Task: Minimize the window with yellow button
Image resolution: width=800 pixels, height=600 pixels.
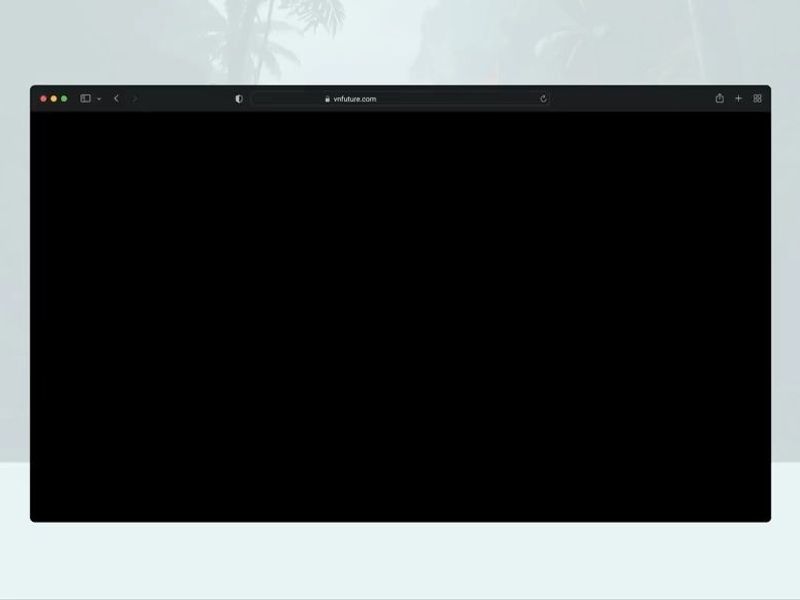Action: [54, 98]
